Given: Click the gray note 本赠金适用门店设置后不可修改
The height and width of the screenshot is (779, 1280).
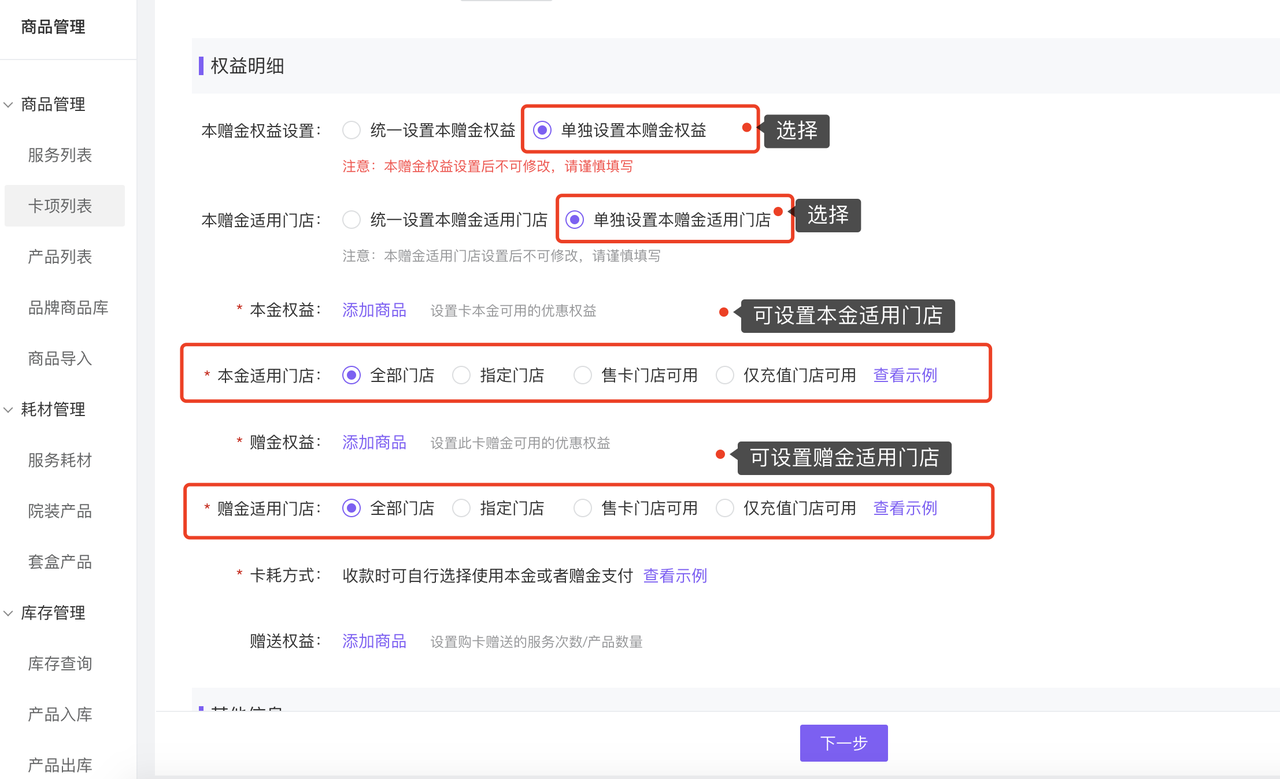Looking at the screenshot, I should 502,256.
